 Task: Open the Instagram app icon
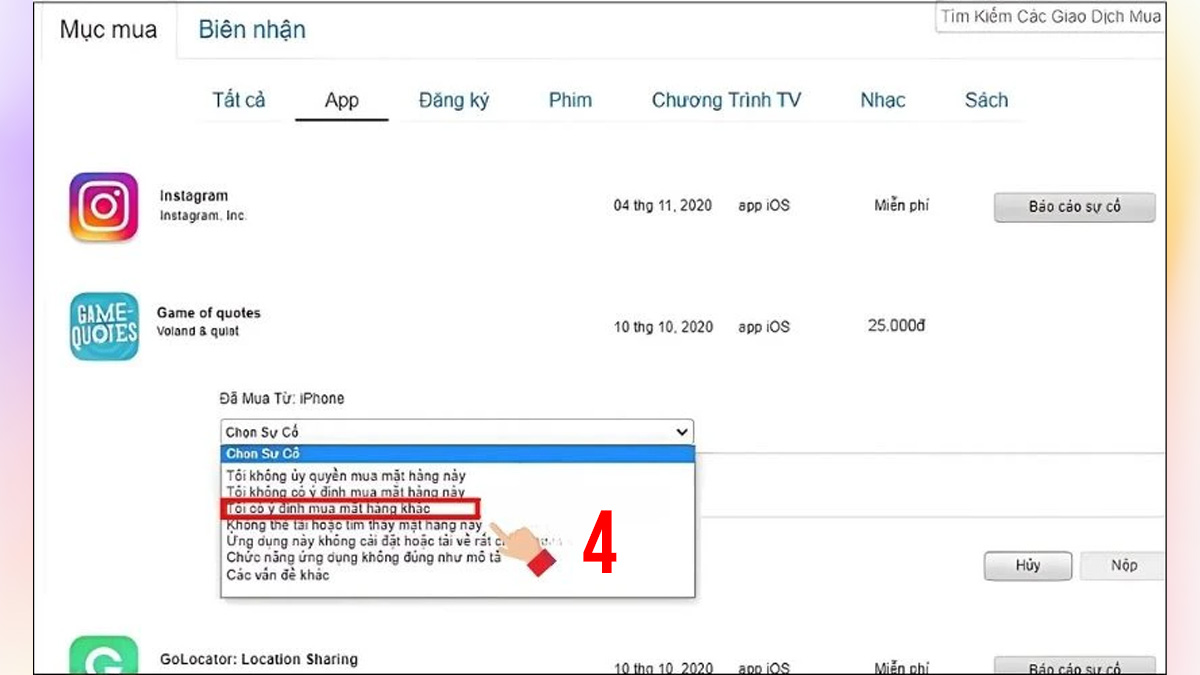pos(104,207)
